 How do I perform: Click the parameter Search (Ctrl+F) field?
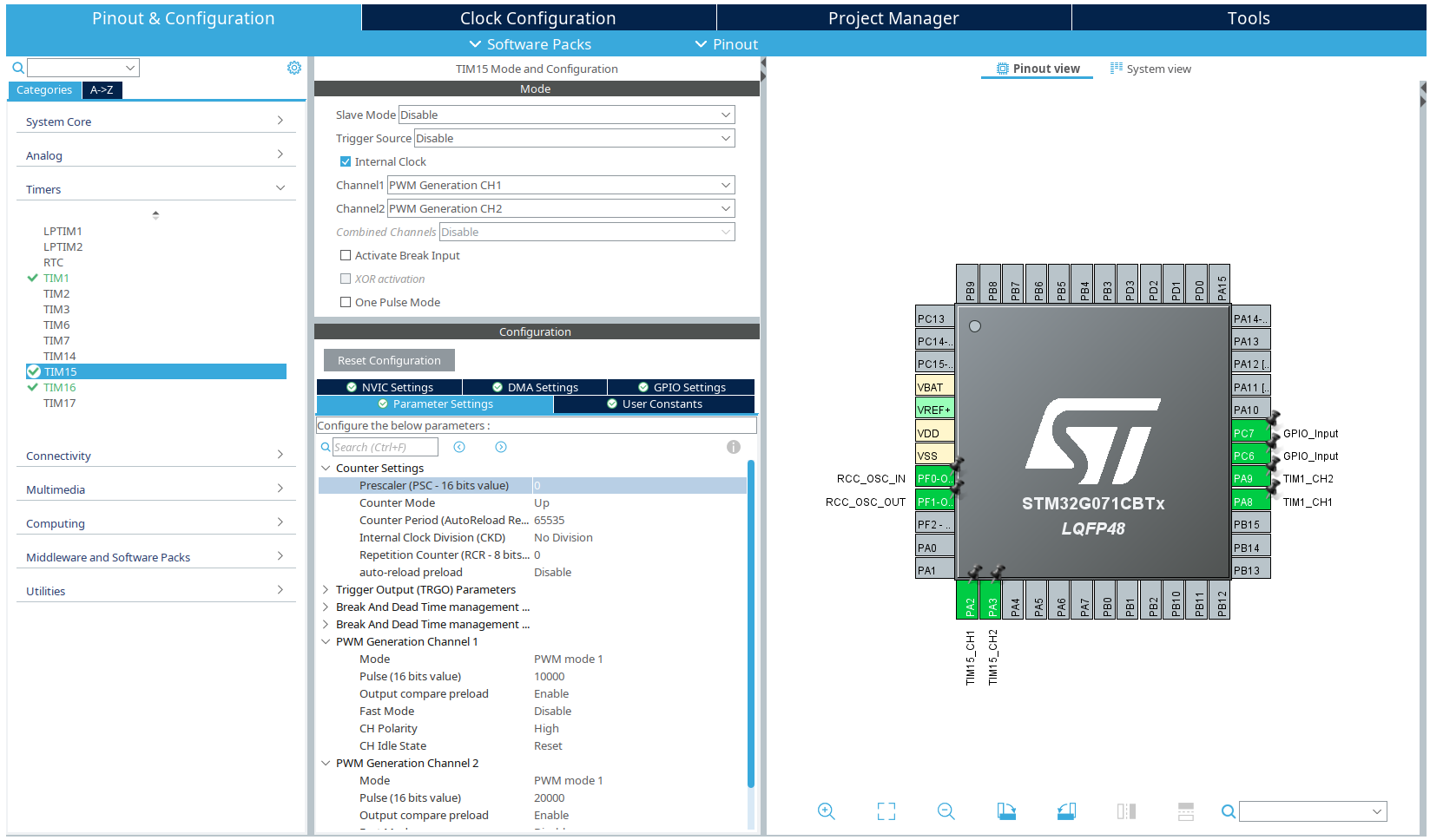(386, 447)
